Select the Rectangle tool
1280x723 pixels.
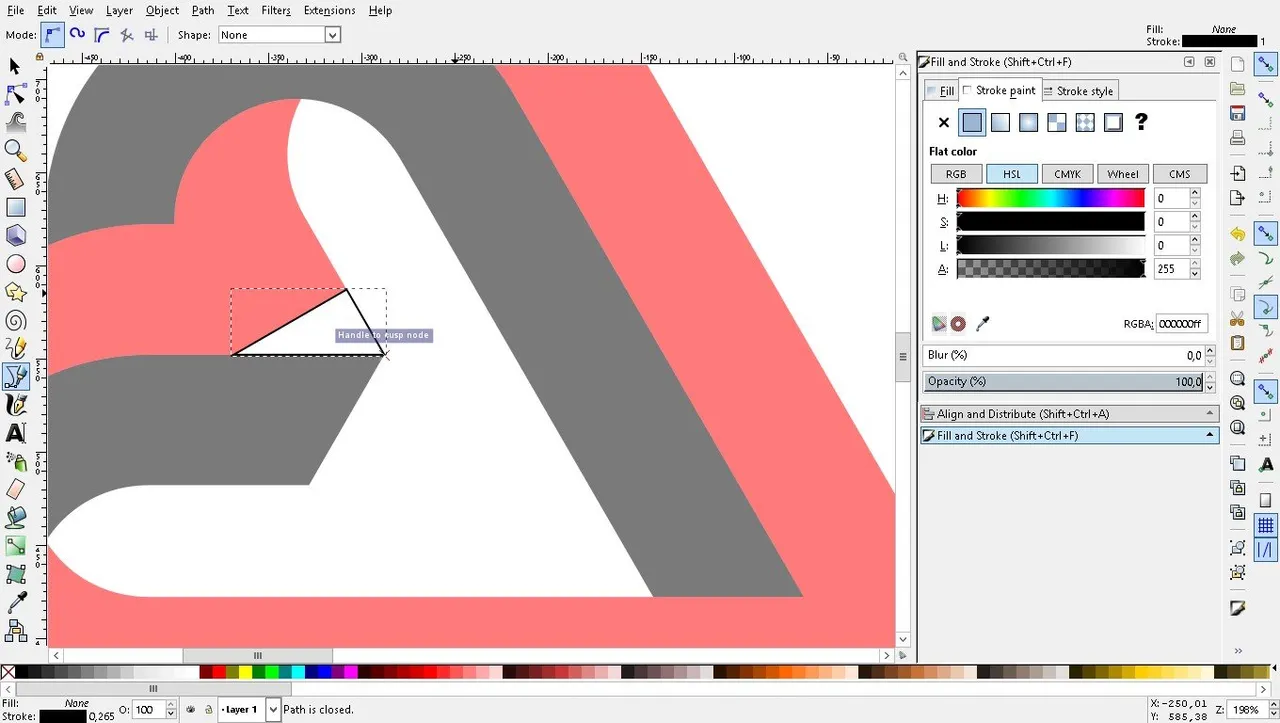click(15, 207)
